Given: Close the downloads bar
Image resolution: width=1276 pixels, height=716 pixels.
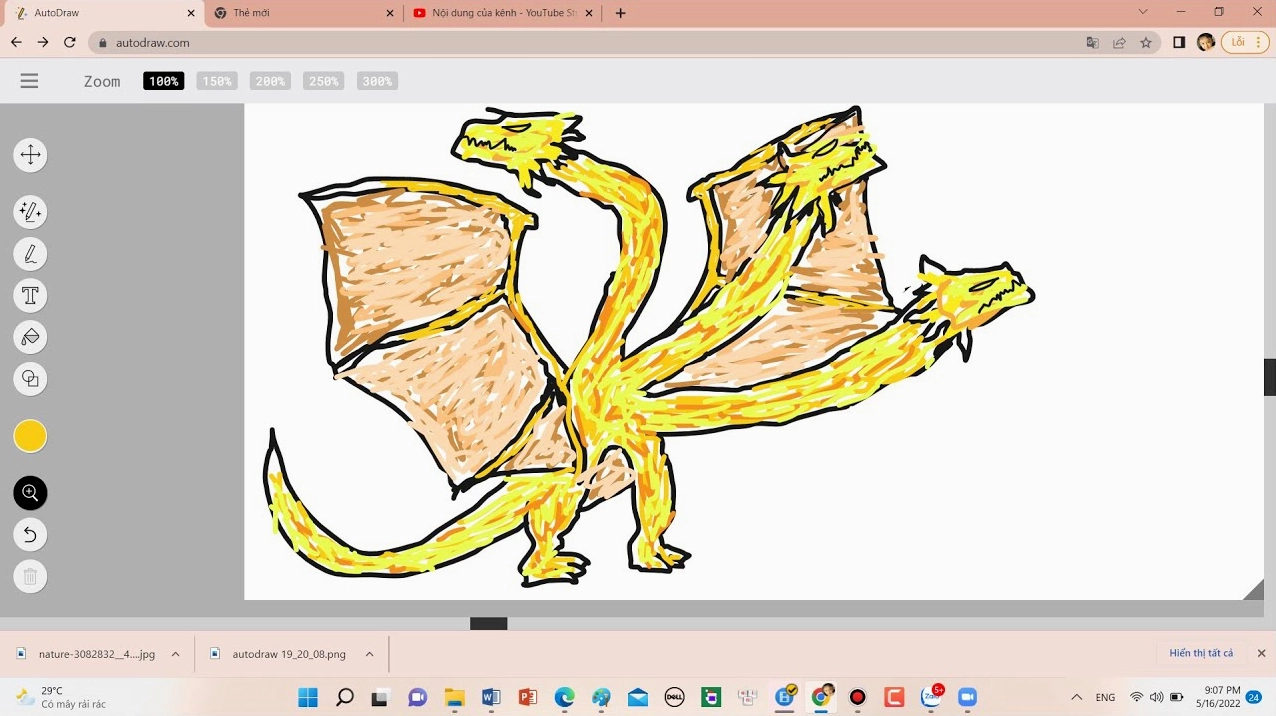Looking at the screenshot, I should 1261,653.
